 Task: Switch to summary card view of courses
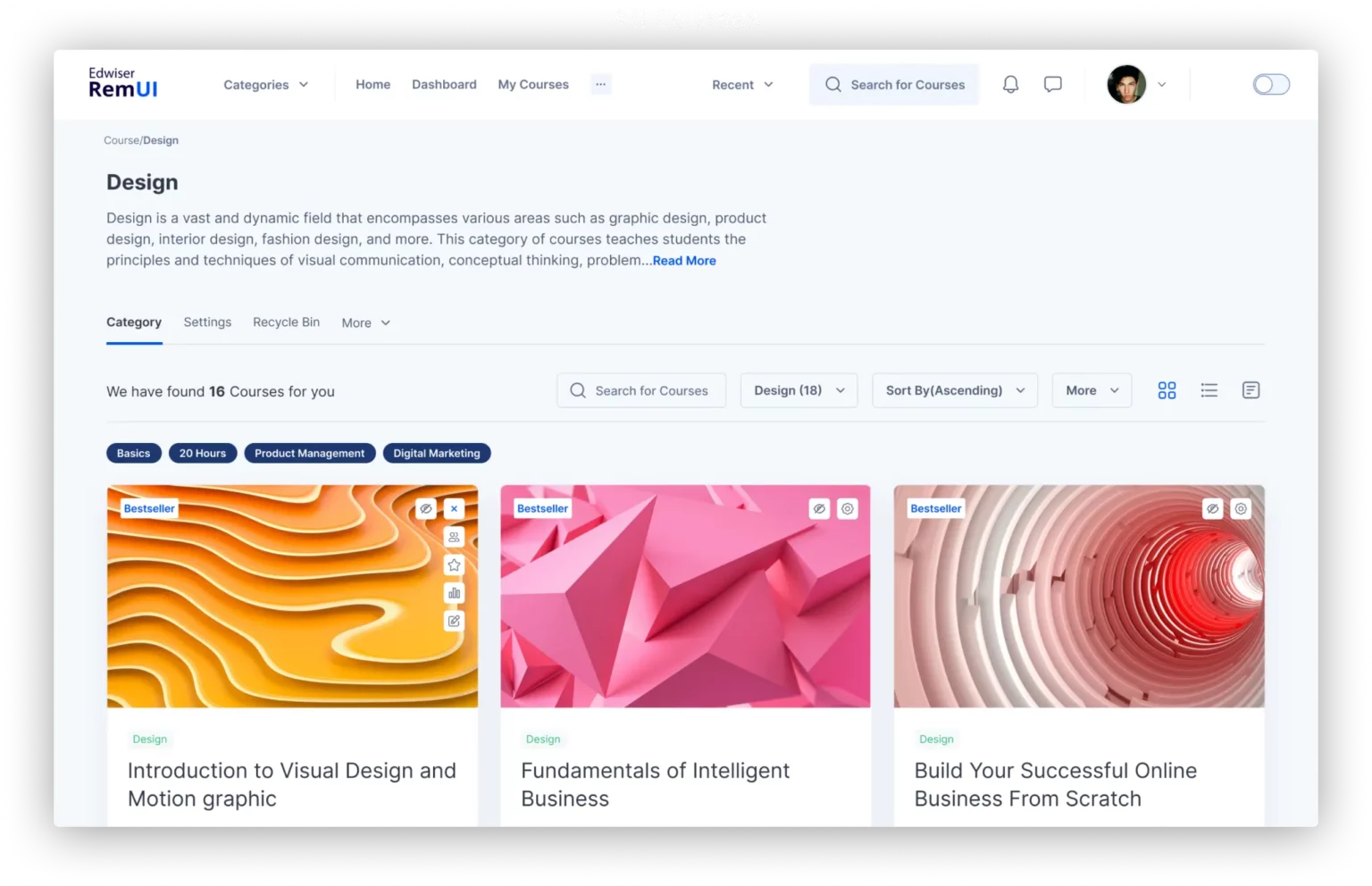click(x=1251, y=390)
